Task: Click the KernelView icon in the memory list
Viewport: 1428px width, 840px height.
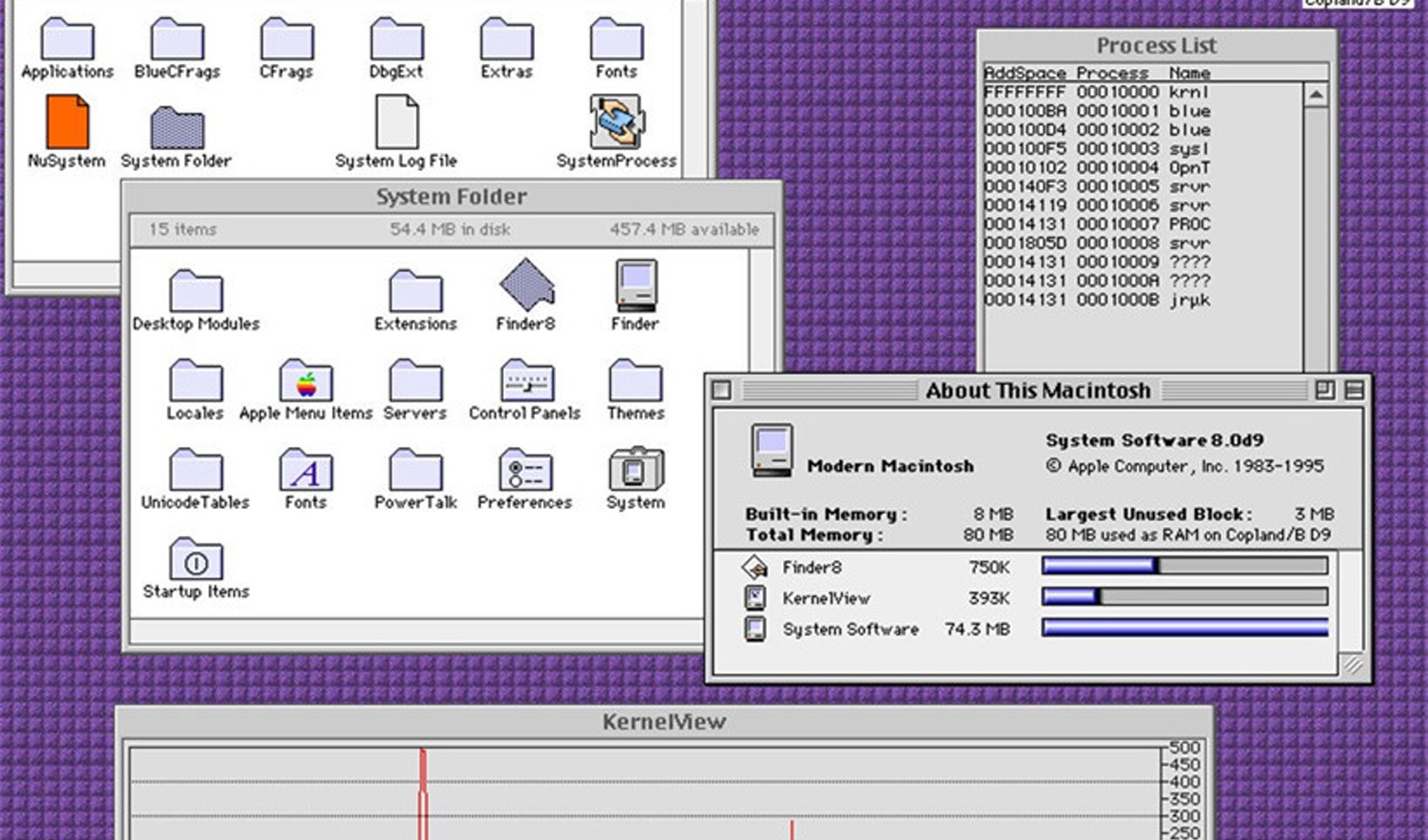Action: tap(755, 598)
